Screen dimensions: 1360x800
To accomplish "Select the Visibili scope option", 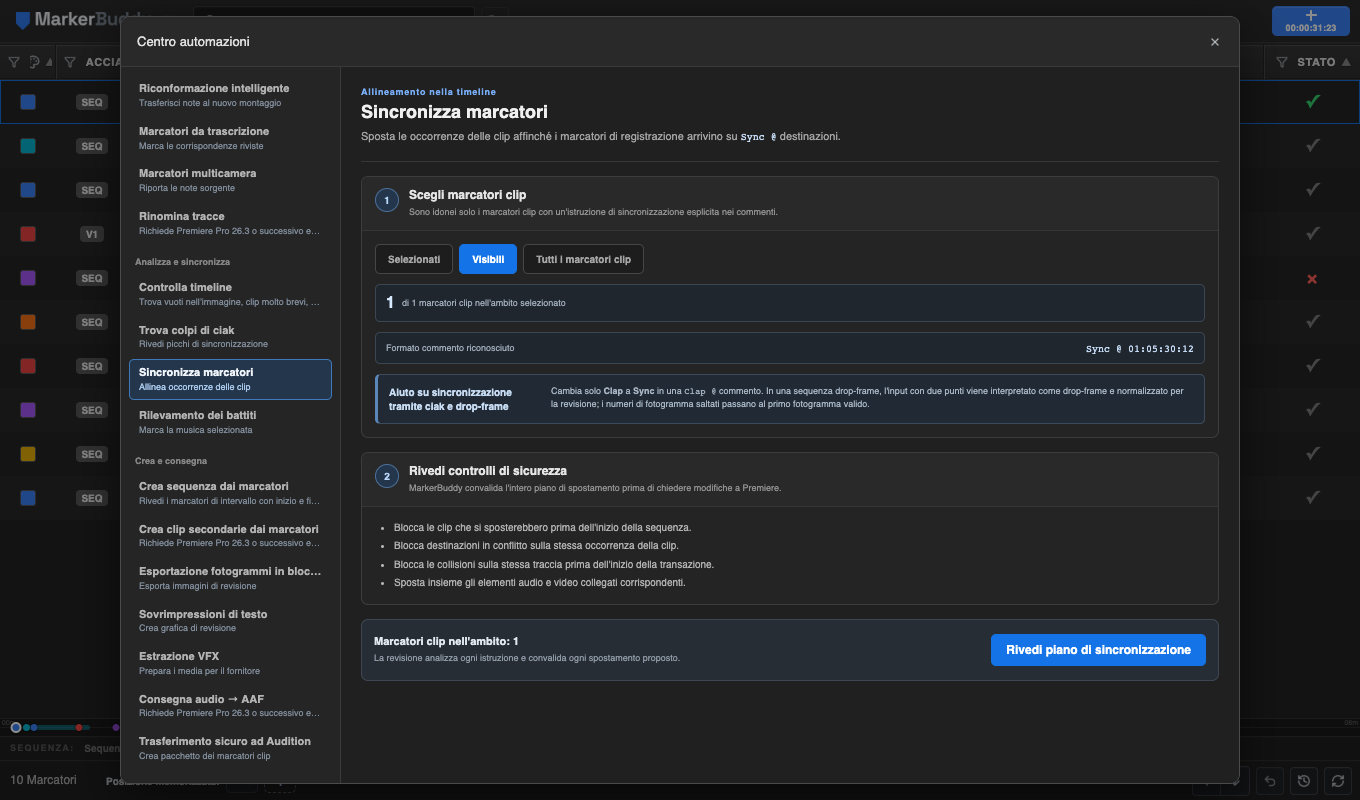I will tap(488, 259).
